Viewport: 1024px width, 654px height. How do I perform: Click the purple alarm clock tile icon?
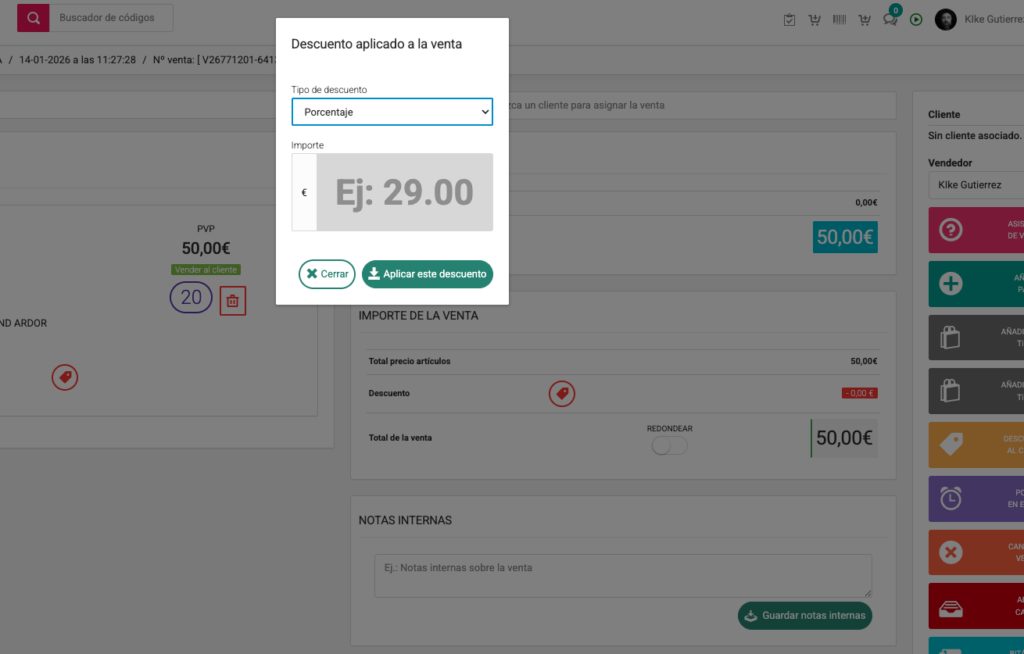pyautogui.click(x=951, y=497)
